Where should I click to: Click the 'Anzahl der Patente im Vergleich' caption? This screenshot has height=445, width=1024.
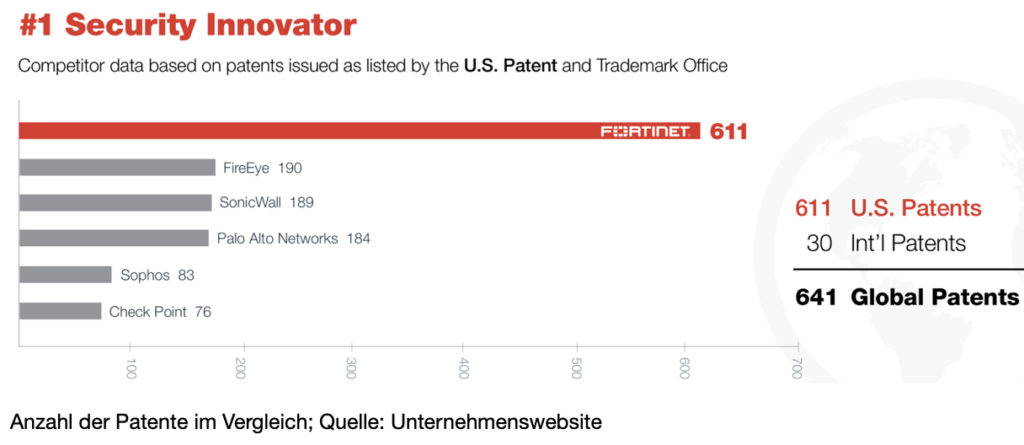[x=305, y=422]
